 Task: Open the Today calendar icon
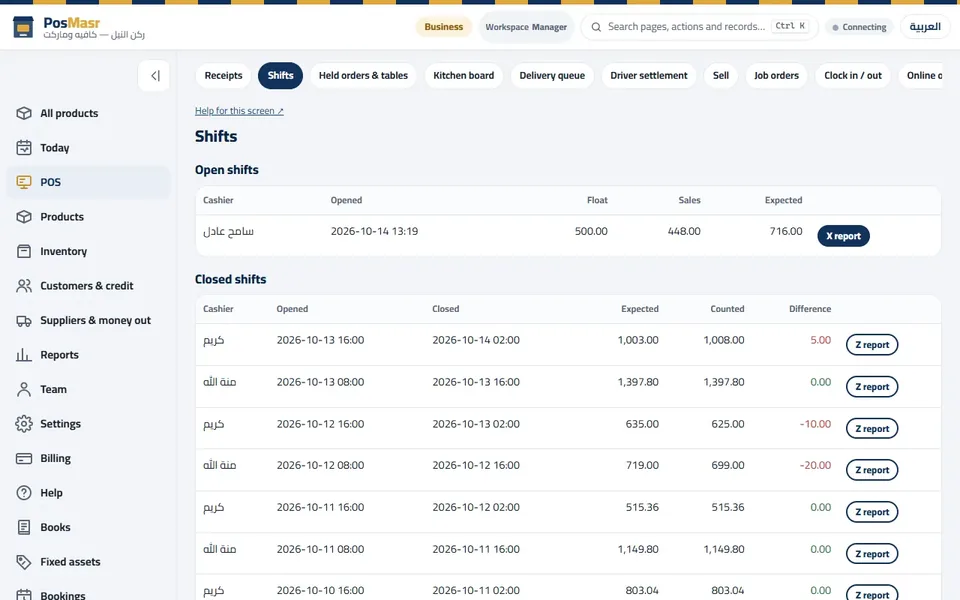[24, 148]
